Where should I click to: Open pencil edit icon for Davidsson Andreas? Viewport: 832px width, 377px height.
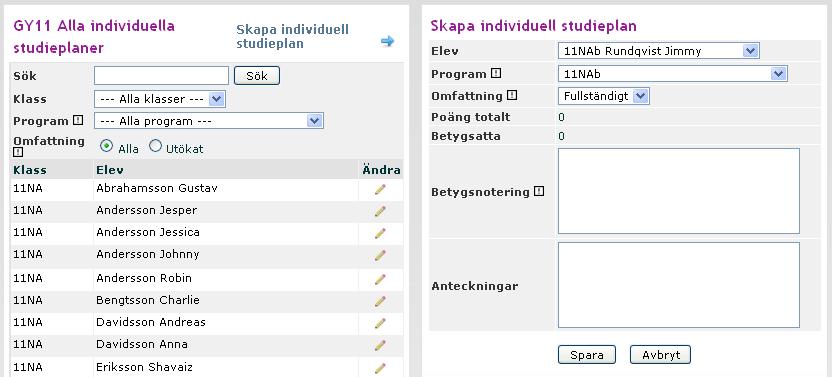(x=380, y=323)
